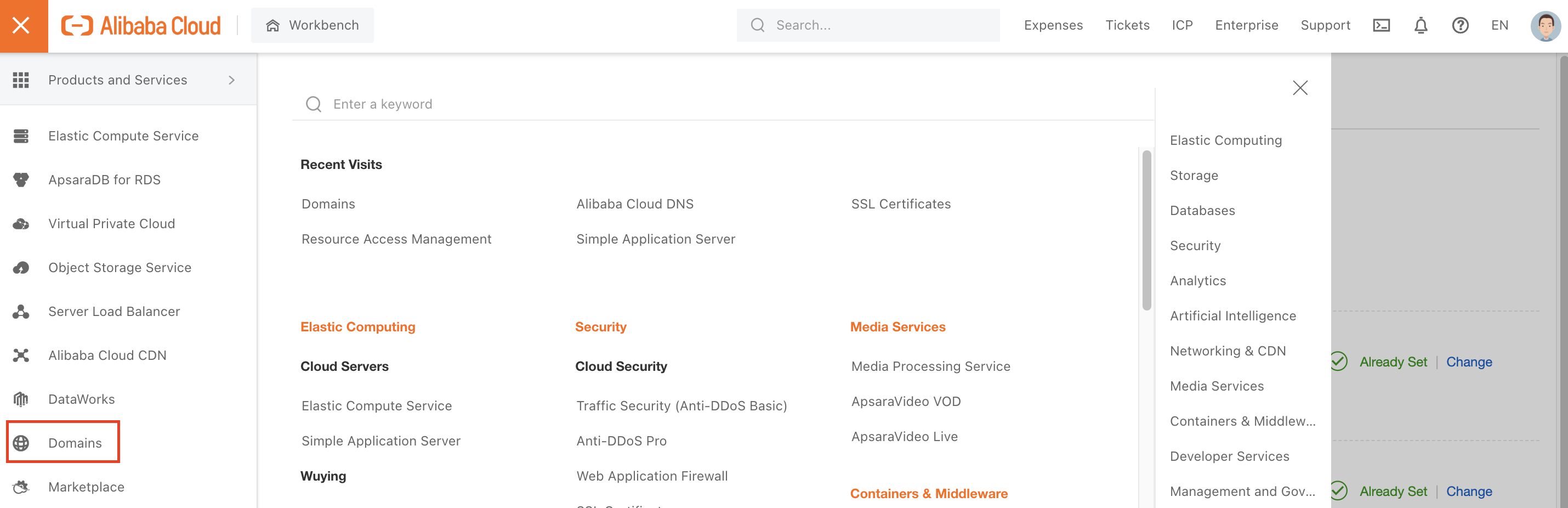Screen dimensions: 1568x508
Task: Click the Alibaba Cloud logo
Action: coord(141,26)
